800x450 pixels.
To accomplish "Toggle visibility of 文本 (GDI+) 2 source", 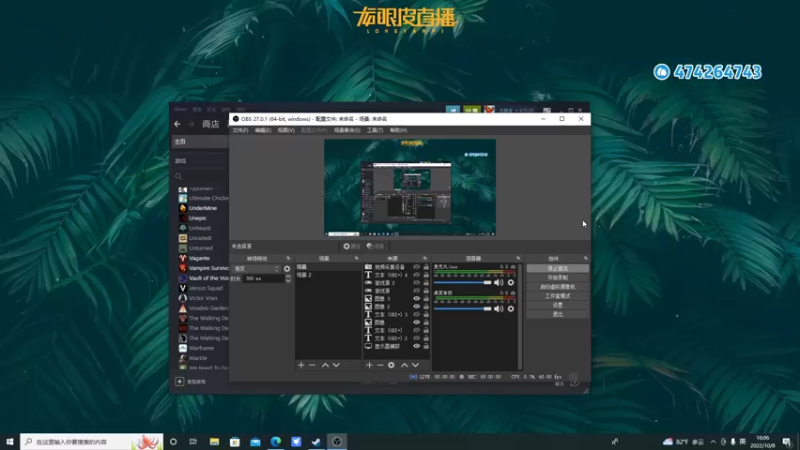I will tap(416, 338).
